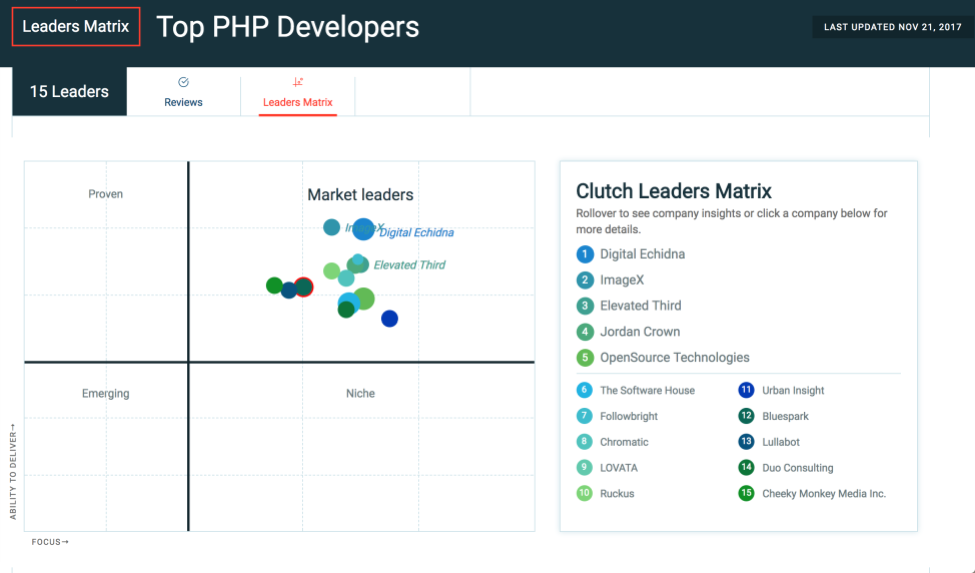975x573 pixels.
Task: Click the number 14 badge for Duo Consulting
Action: 746,467
